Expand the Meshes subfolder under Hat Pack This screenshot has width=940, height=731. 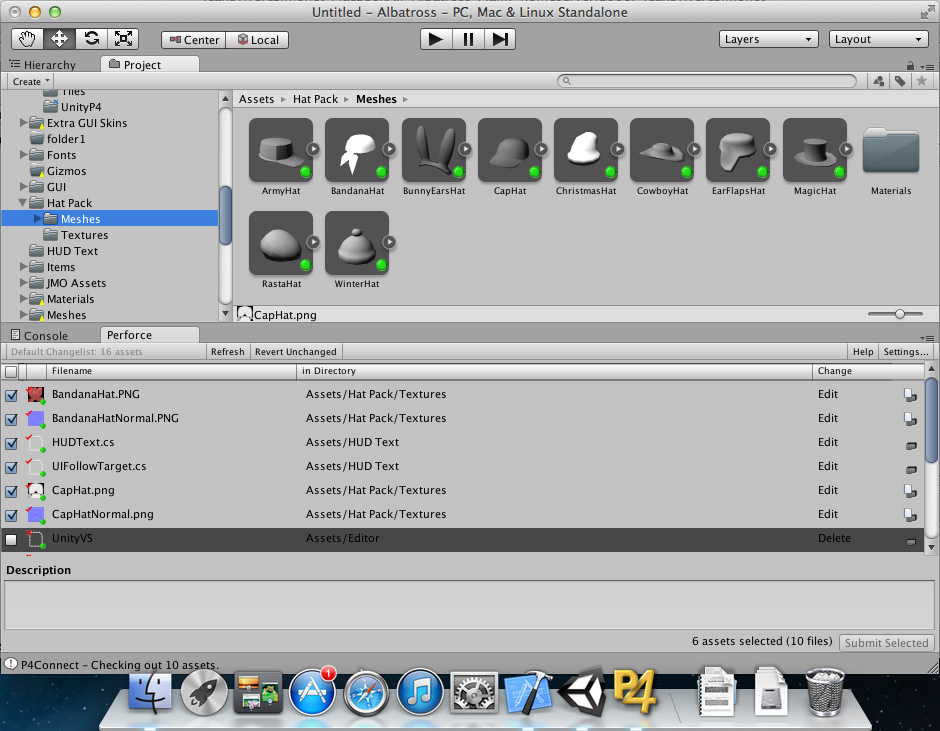click(37, 218)
